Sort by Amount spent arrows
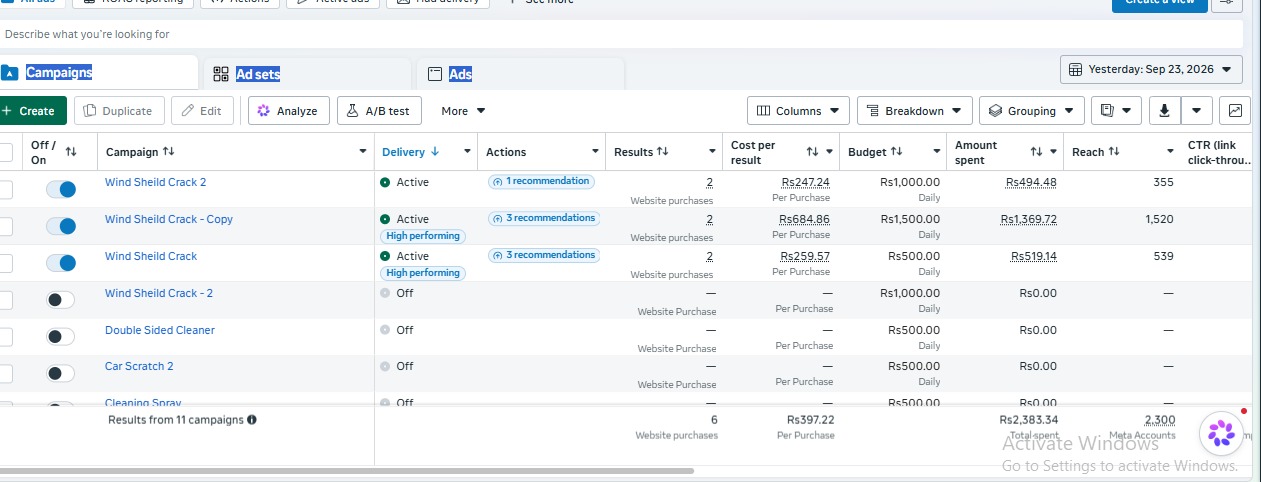This screenshot has height=482, width=1261. pyautogui.click(x=1037, y=152)
